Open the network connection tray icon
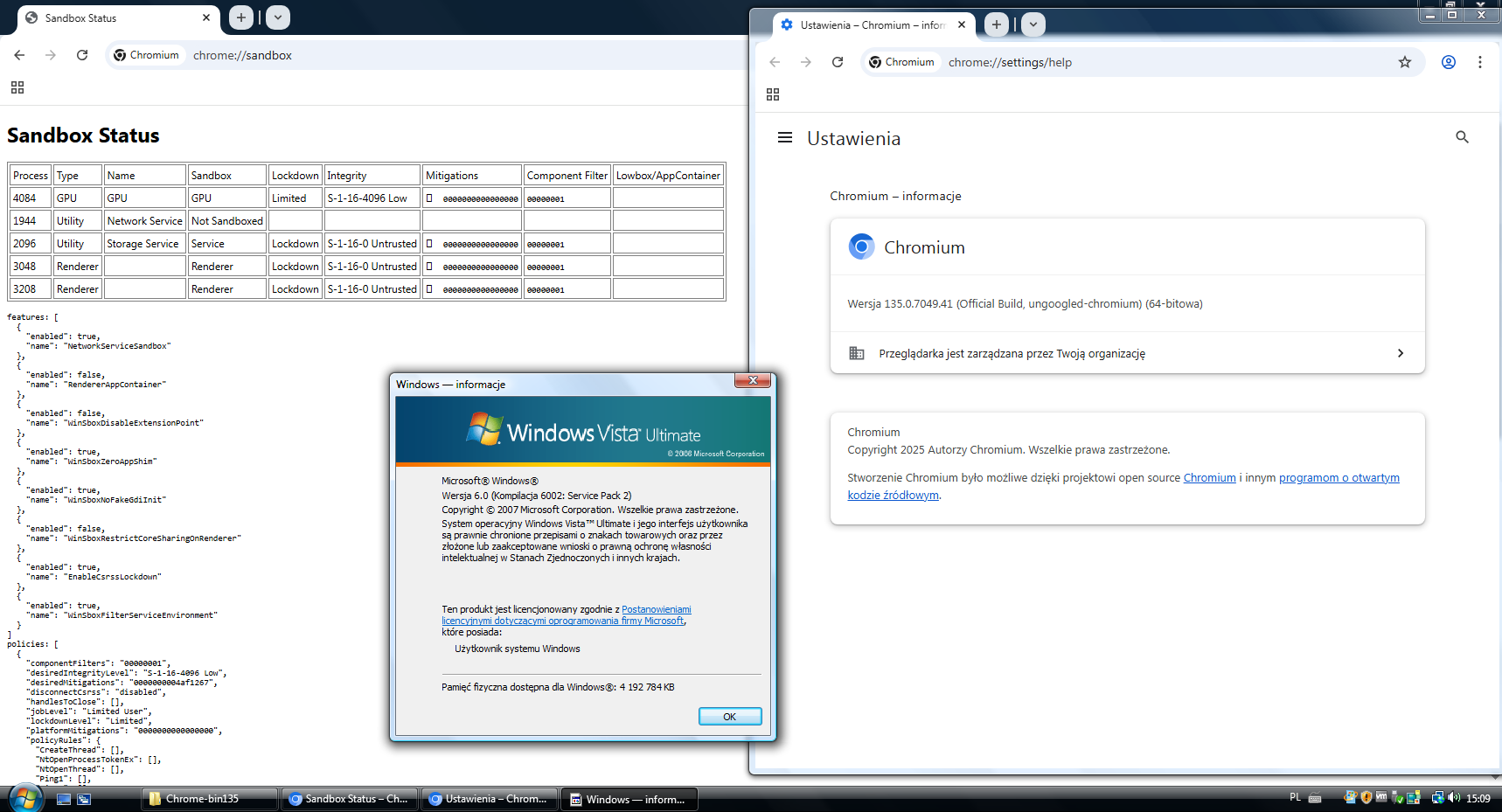The image size is (1502, 812). 1437,797
